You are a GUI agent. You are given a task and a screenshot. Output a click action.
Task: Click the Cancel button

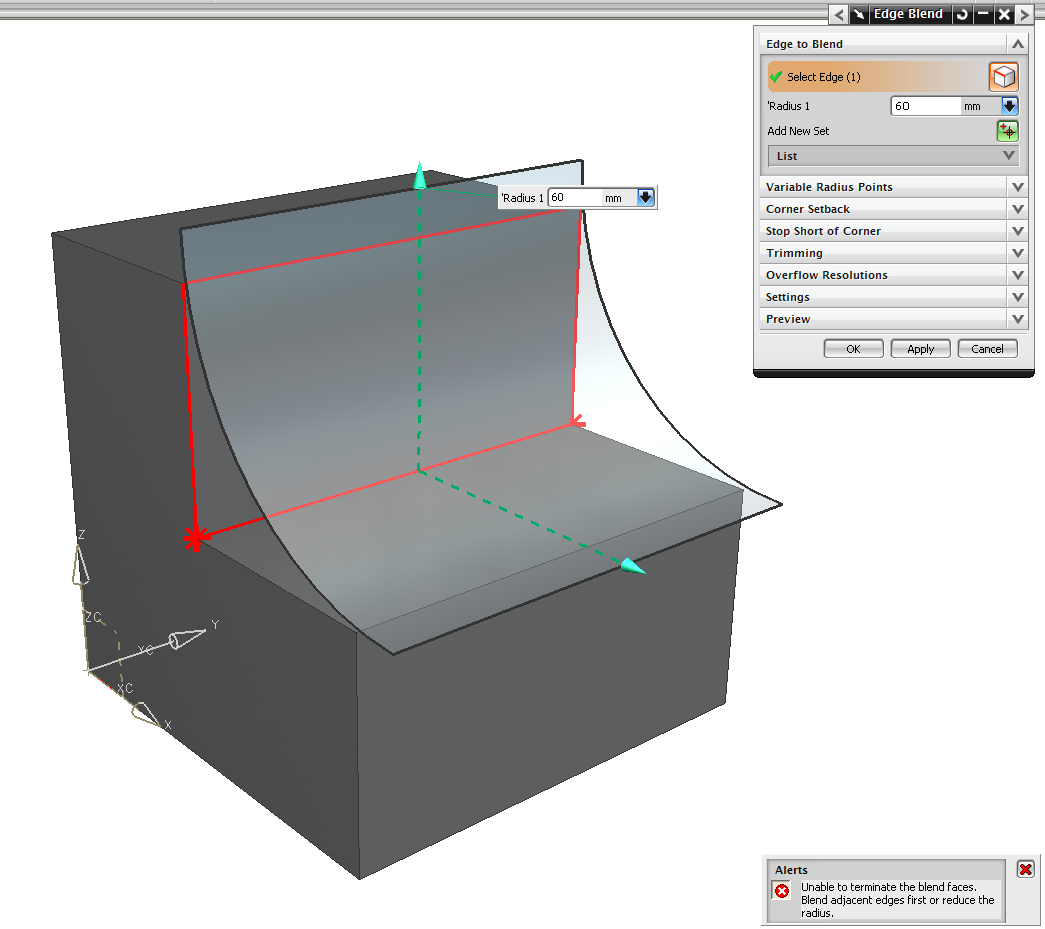tap(987, 349)
